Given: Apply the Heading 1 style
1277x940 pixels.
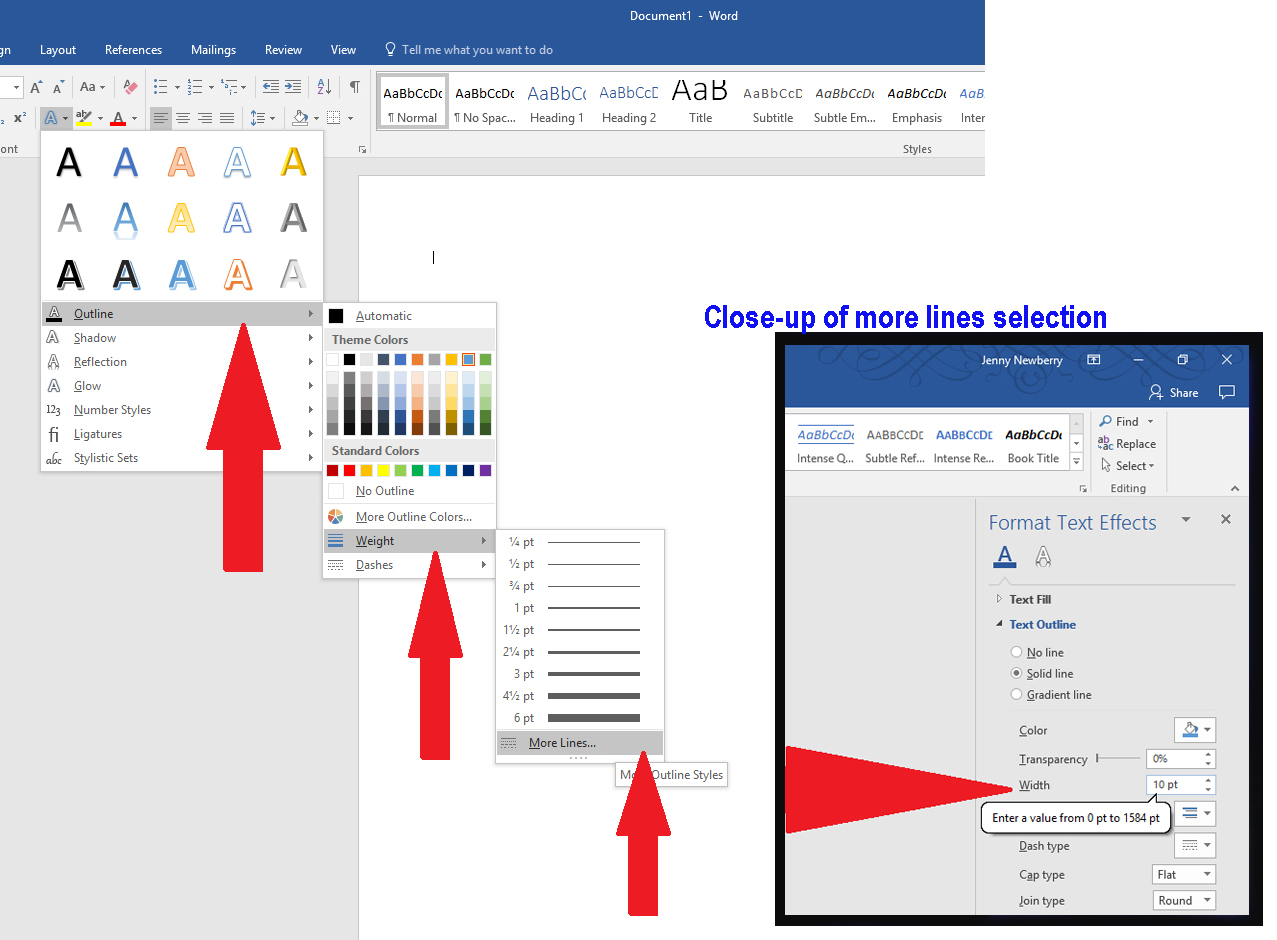Looking at the screenshot, I should [x=556, y=102].
